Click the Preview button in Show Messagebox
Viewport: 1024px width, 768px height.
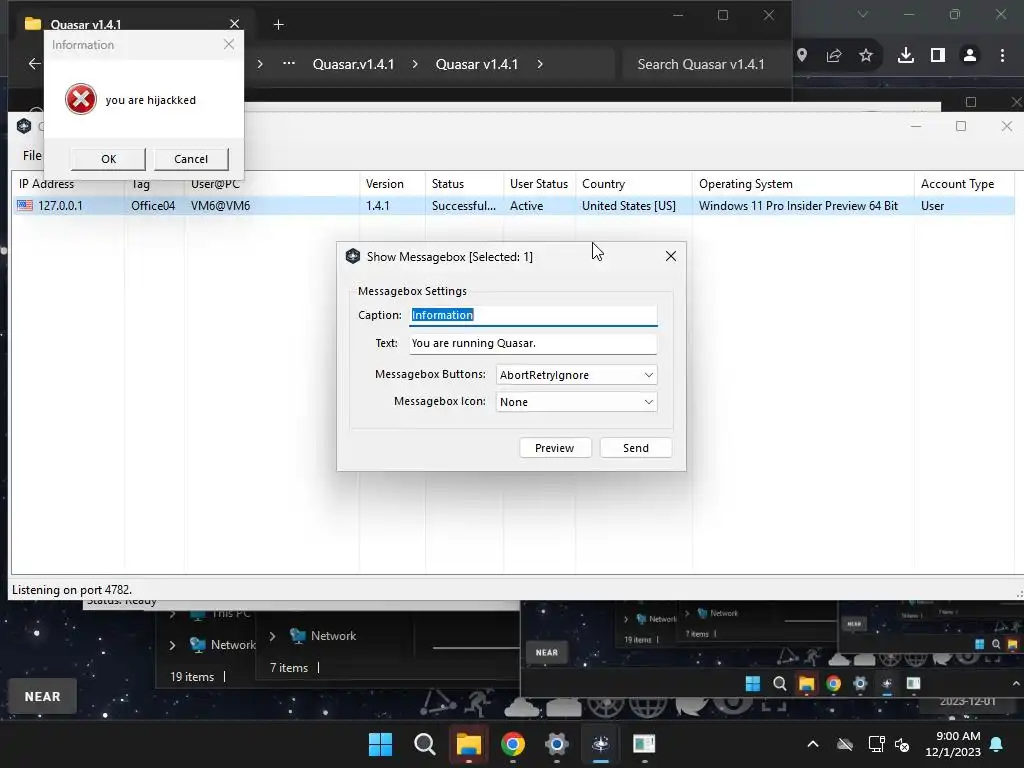click(x=554, y=448)
